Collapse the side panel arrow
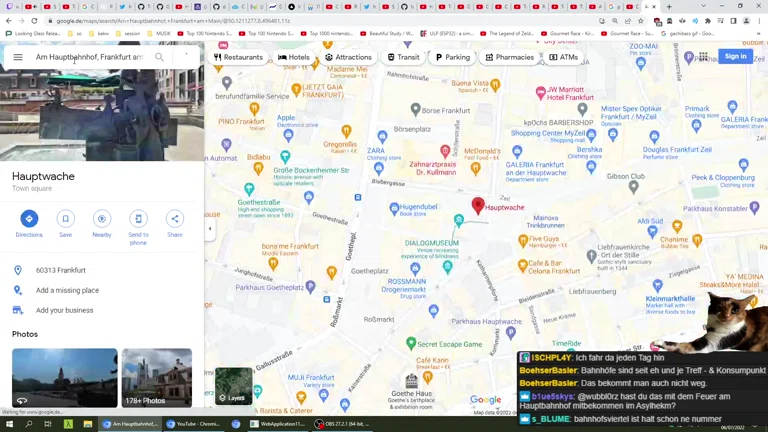768x432 pixels. pos(209,229)
